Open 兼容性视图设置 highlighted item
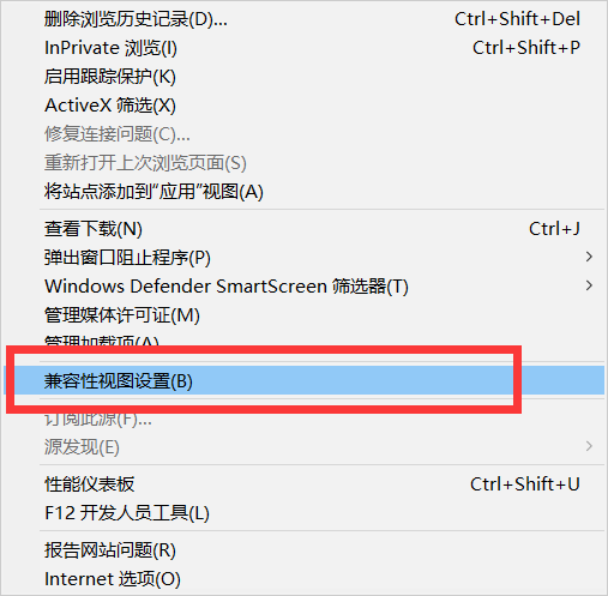Viewport: 609px width, 597px height. pyautogui.click(x=118, y=380)
